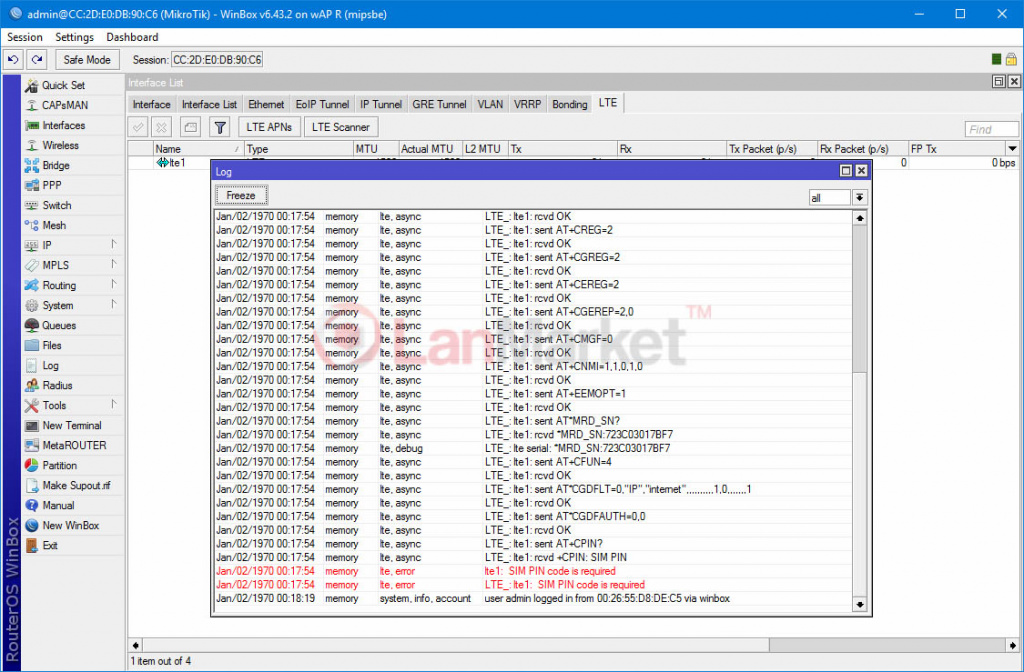Screen dimensions: 1024x672
Task: Click the Redo arrow in the toolbar
Action: tap(36, 60)
